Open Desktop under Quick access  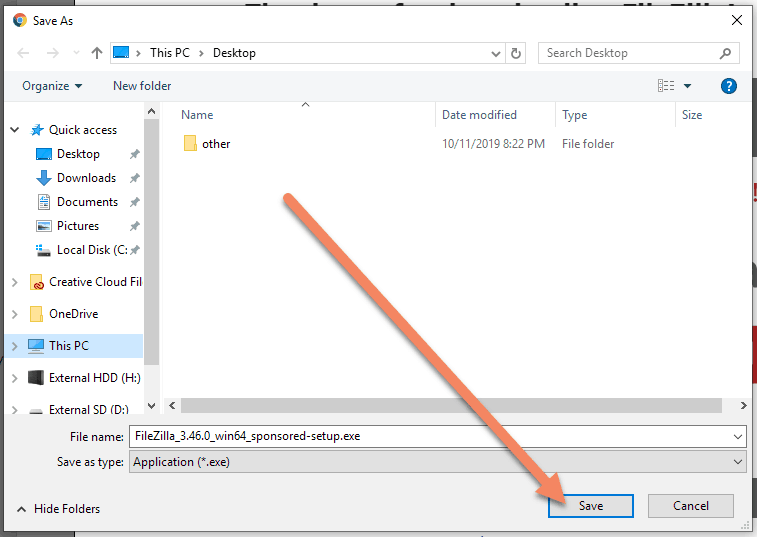click(x=78, y=154)
